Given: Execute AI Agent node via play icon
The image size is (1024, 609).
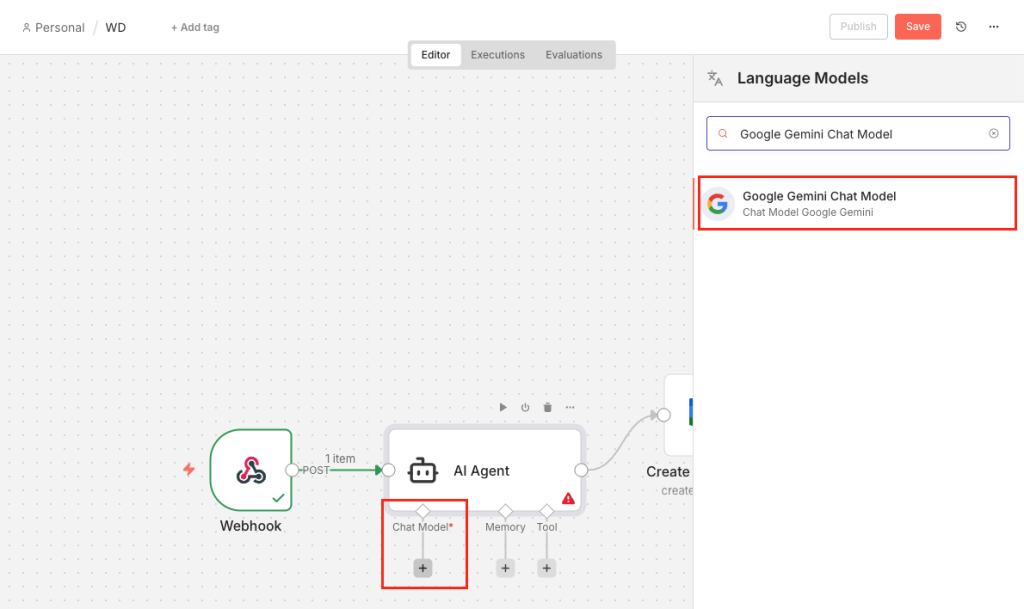Looking at the screenshot, I should 503,408.
